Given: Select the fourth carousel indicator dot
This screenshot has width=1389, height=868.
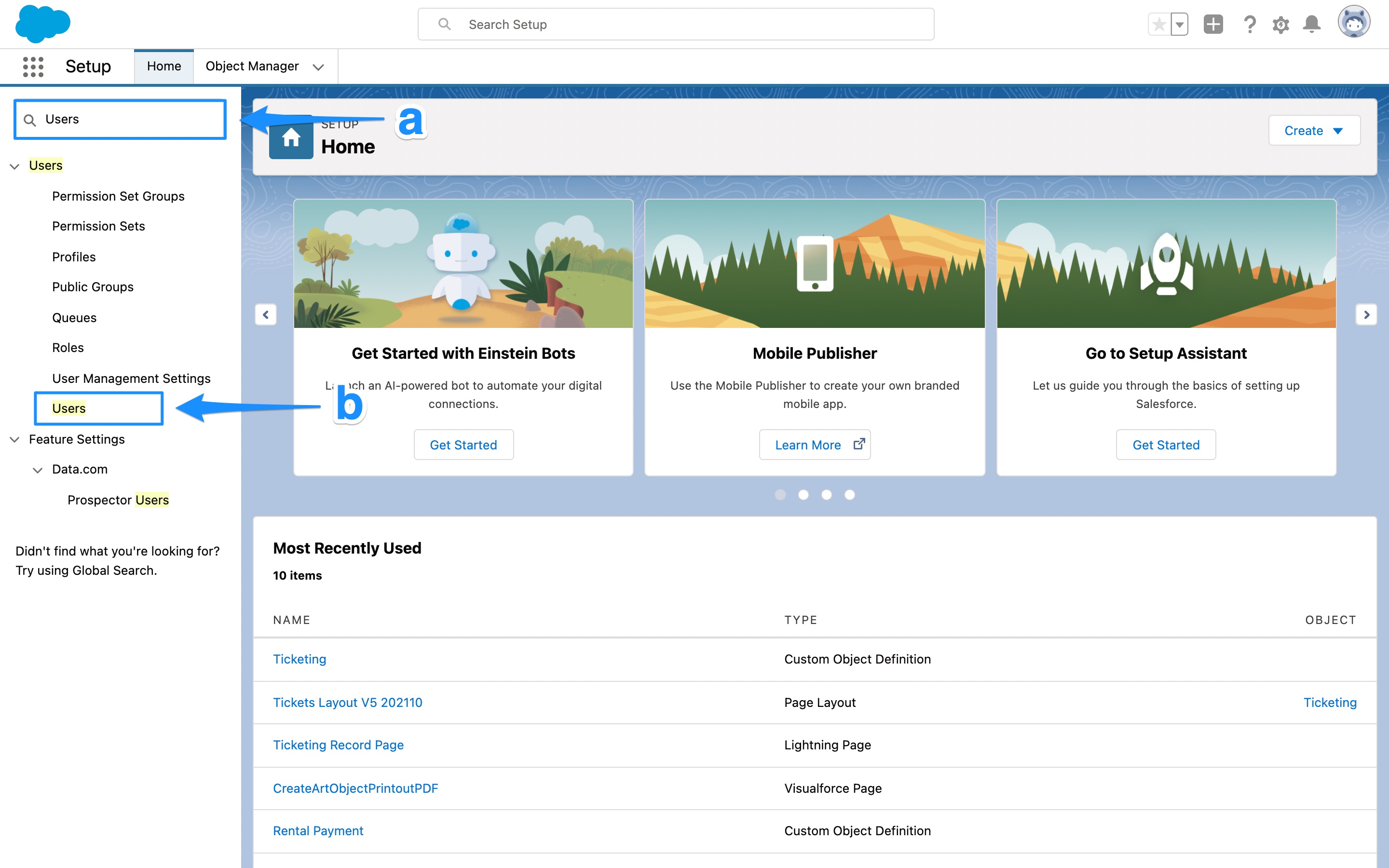Looking at the screenshot, I should coord(849,495).
